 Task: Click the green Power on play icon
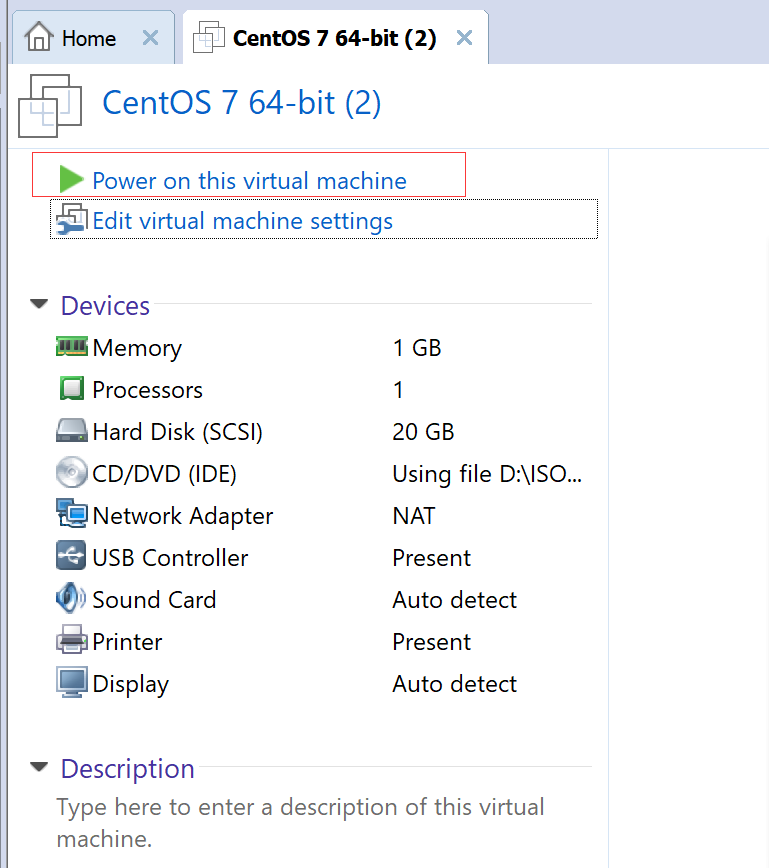click(x=70, y=180)
